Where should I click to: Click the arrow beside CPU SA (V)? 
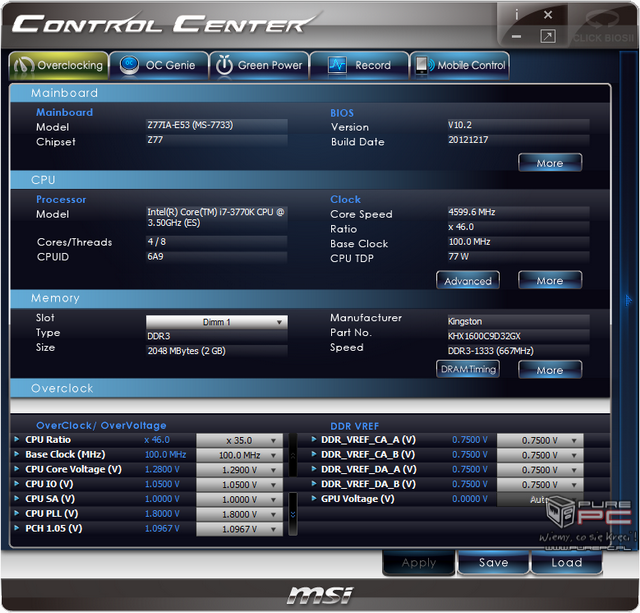coord(17,498)
